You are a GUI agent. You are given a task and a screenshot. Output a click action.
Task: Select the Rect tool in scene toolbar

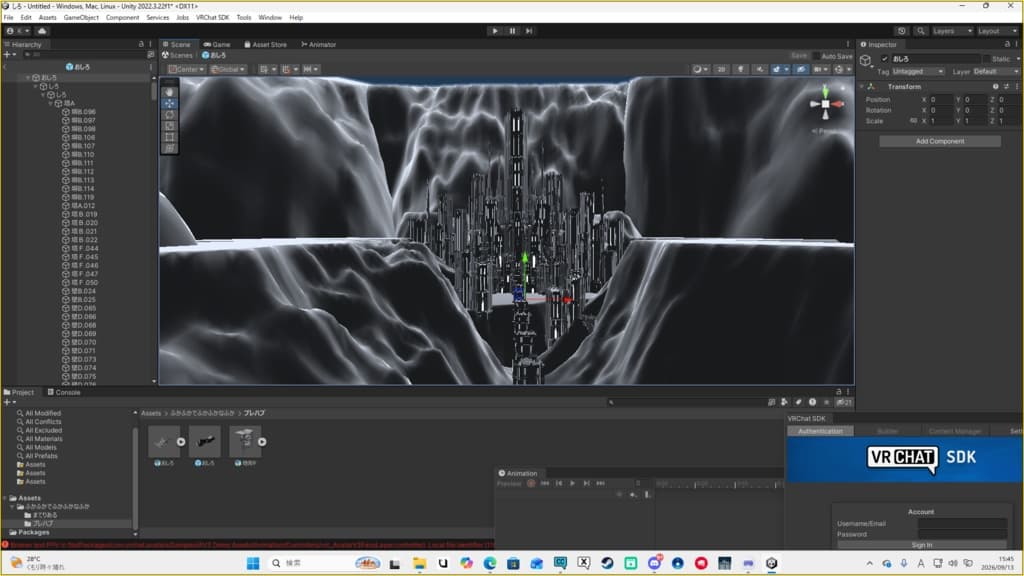coord(170,136)
